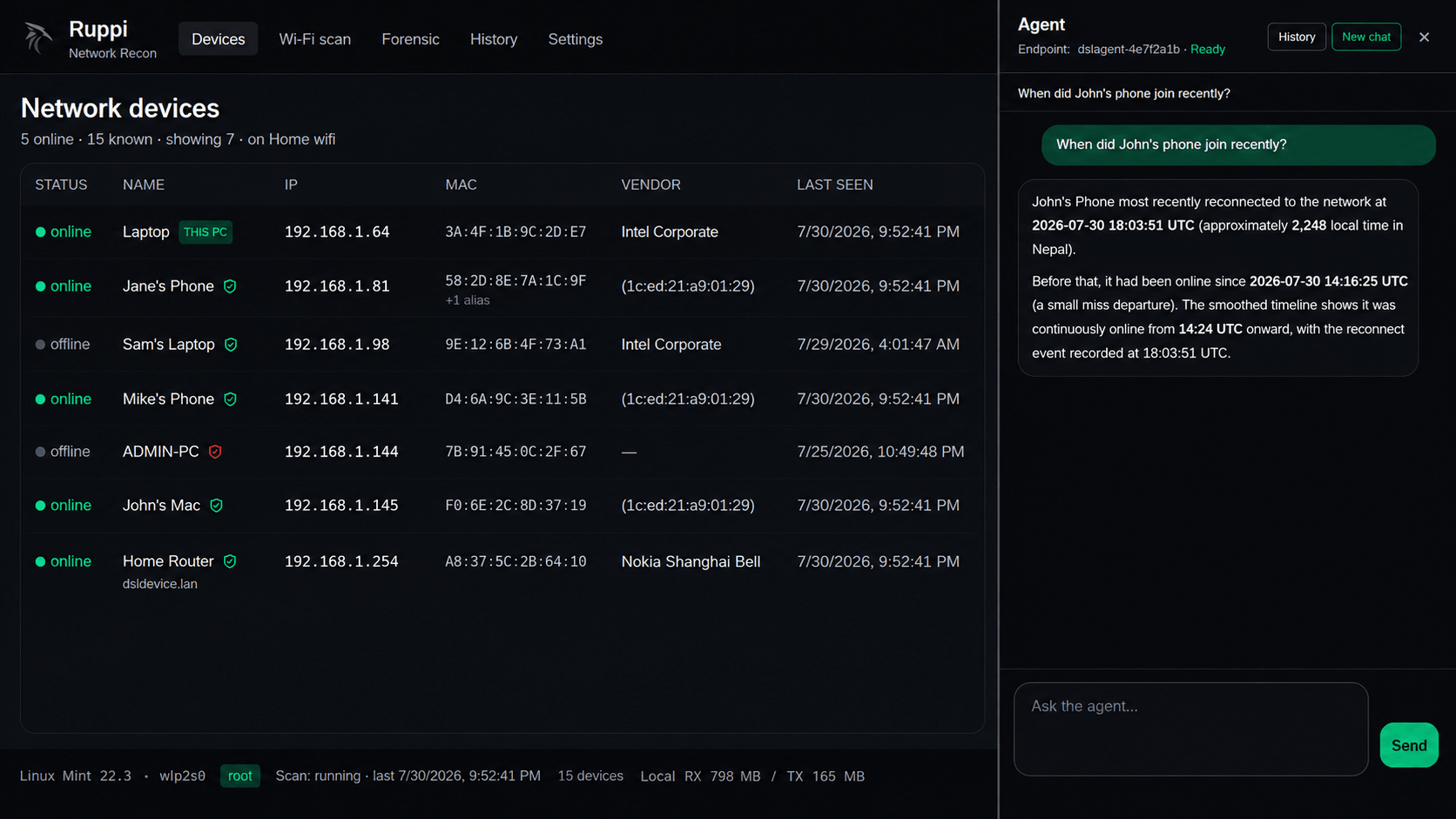
Task: Sort by the IP column header
Action: point(291,185)
